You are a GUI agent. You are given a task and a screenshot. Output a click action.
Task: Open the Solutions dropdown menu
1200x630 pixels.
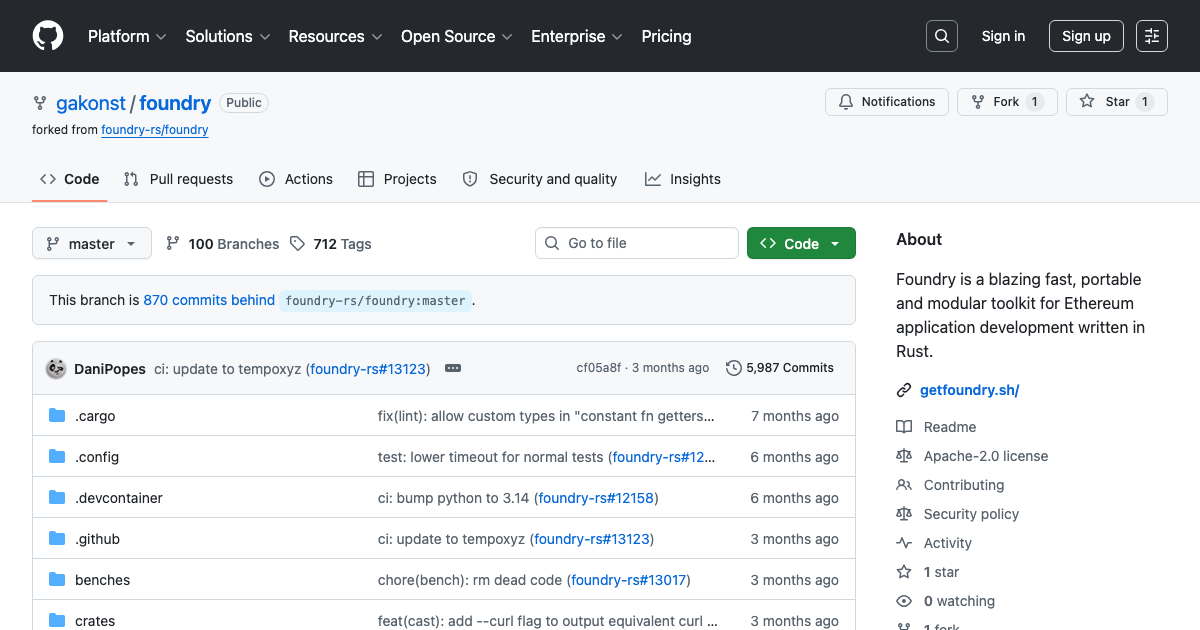pyautogui.click(x=228, y=36)
